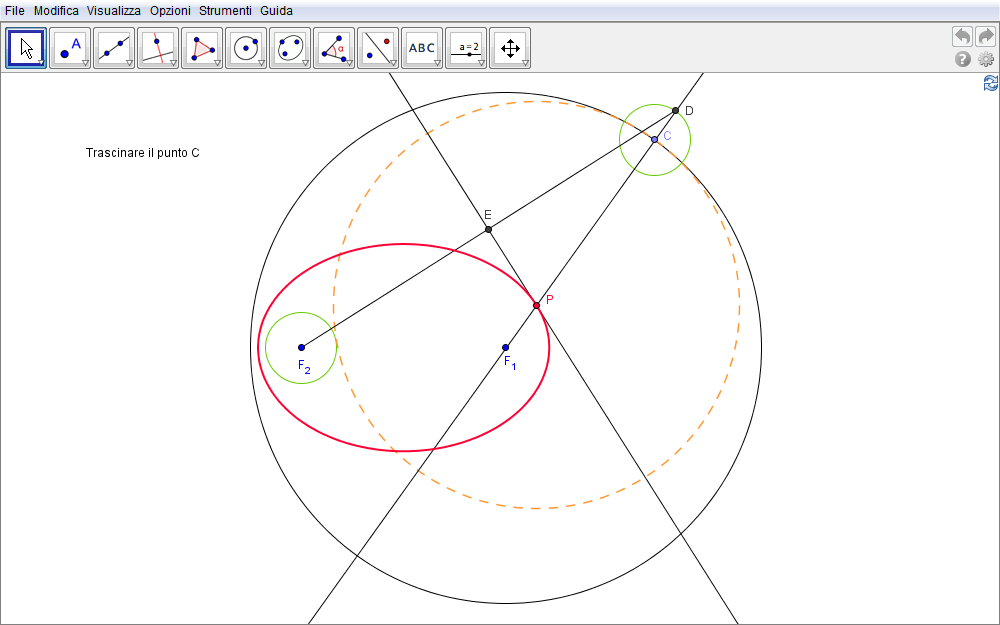Viewport: 1000px width, 625px height.
Task: Expand the Move Graphics View tool dropdown arrow
Action: click(525, 63)
